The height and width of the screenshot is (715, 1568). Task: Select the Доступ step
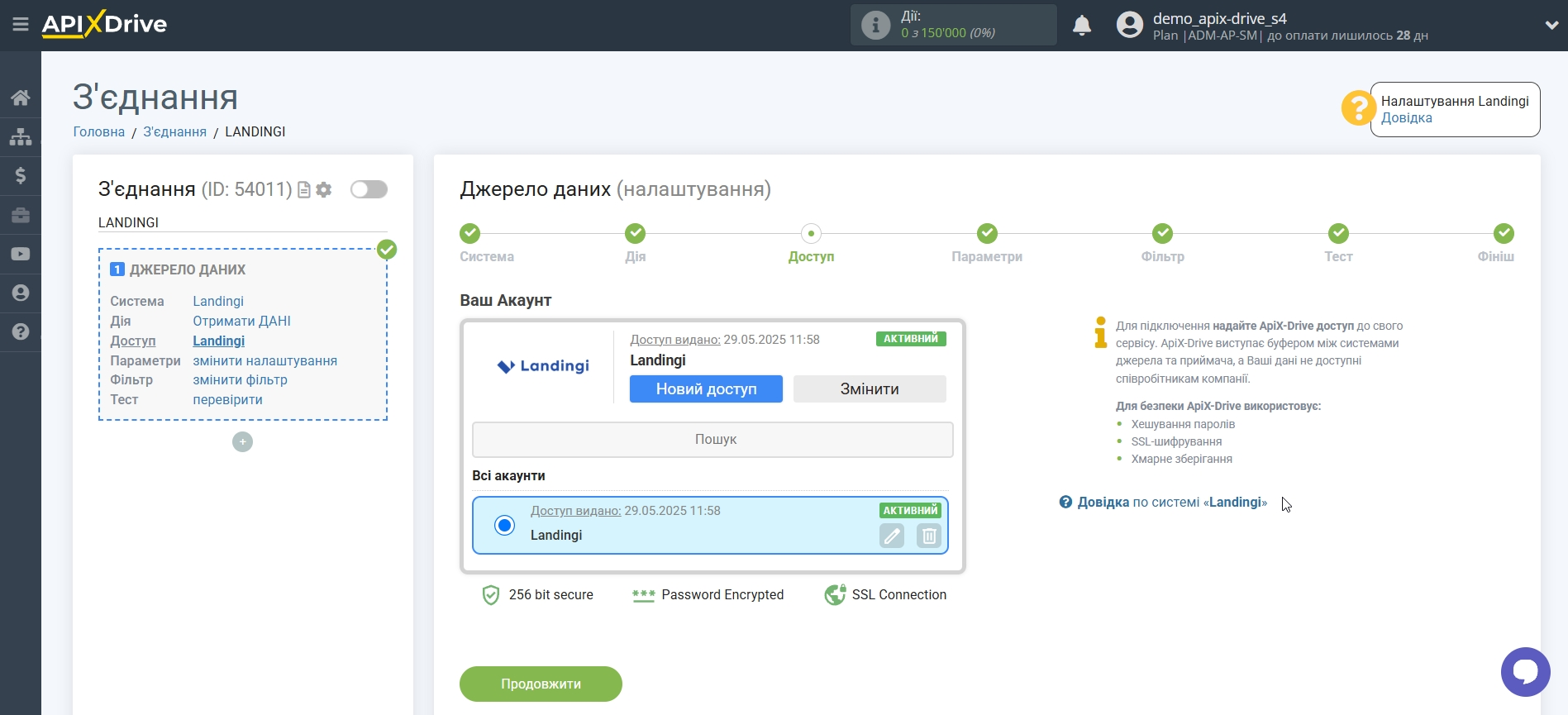click(x=811, y=233)
